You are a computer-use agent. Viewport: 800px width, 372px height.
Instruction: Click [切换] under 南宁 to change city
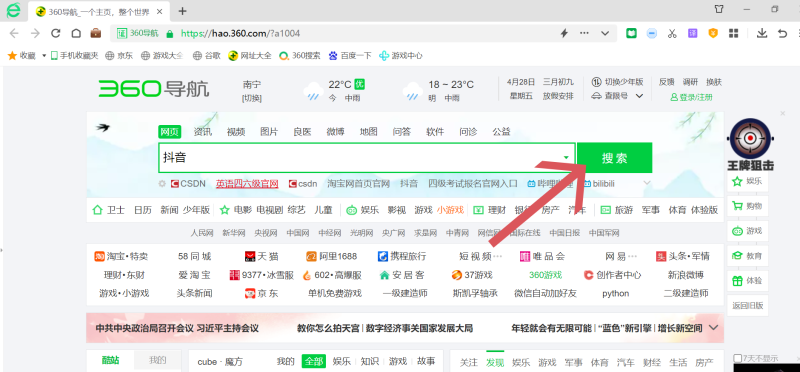252,98
